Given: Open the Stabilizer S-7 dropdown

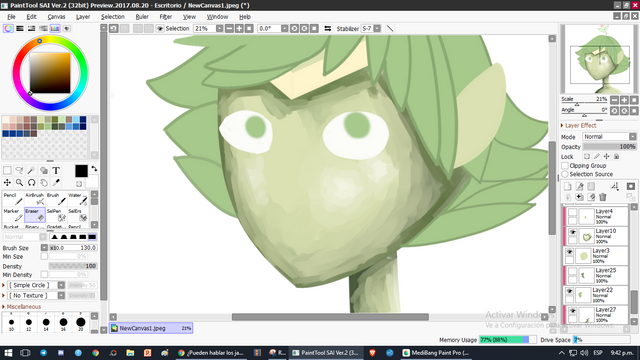Looking at the screenshot, I should tap(377, 28).
